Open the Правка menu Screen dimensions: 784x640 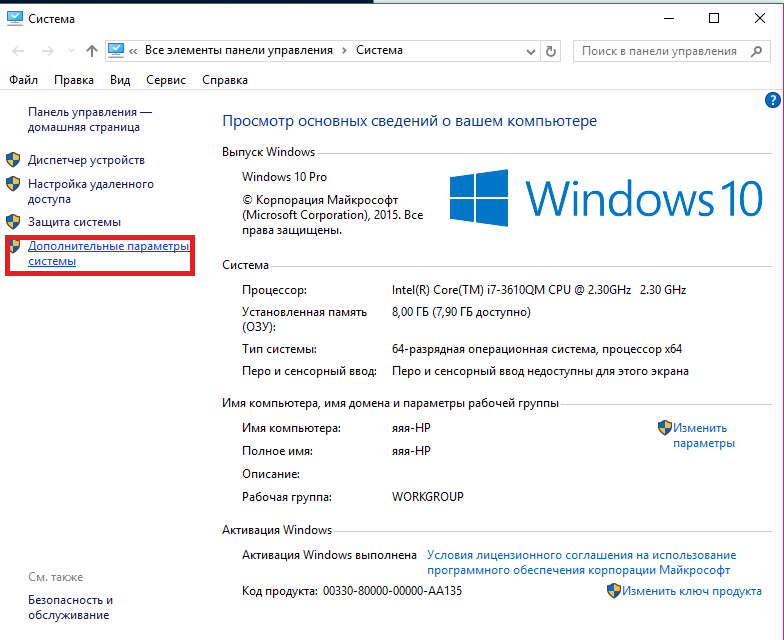click(74, 80)
